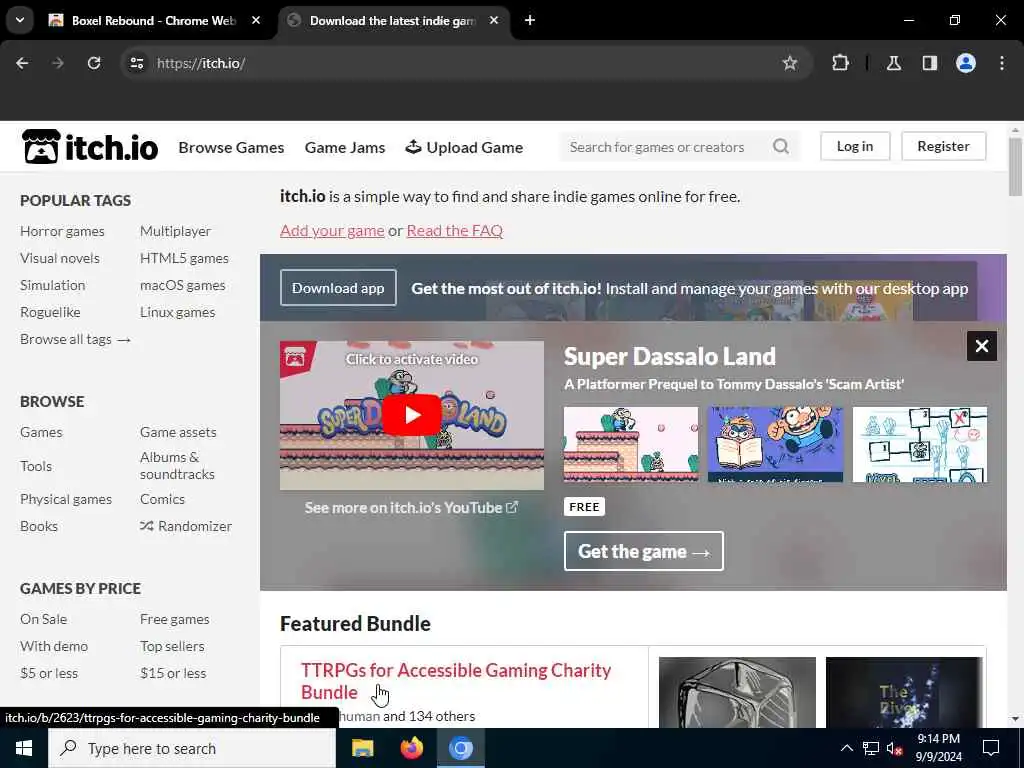Viewport: 1024px width, 768px height.
Task: Open Chrome three-dot menu
Action: 1002,63
